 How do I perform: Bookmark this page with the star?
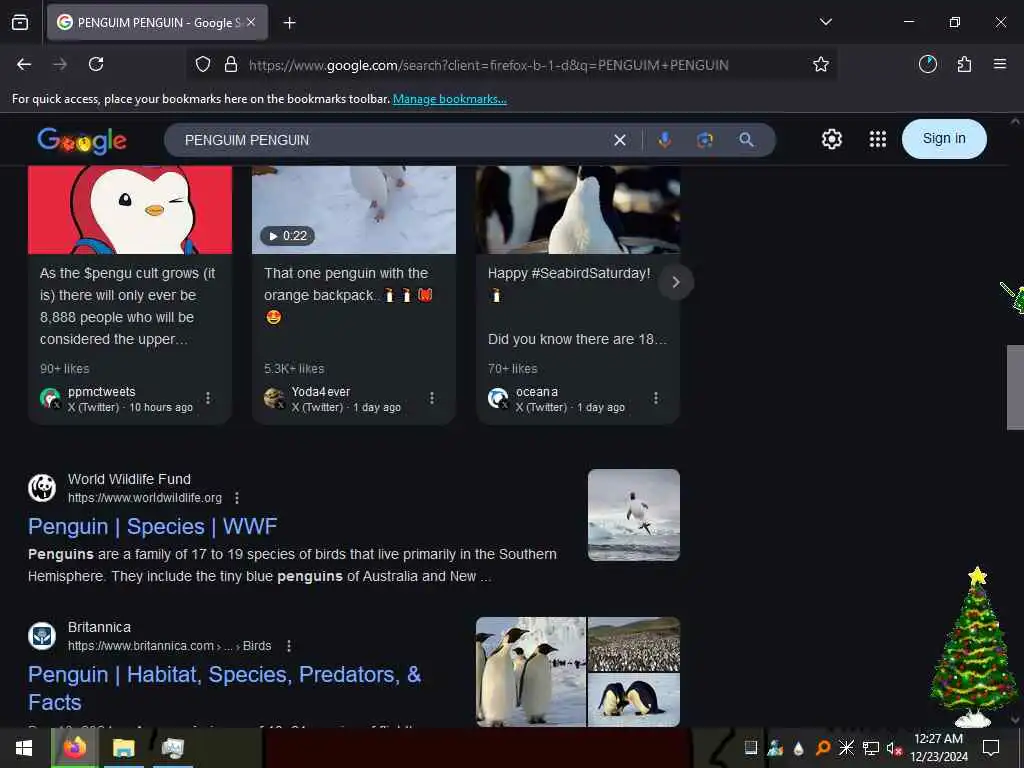[821, 64]
